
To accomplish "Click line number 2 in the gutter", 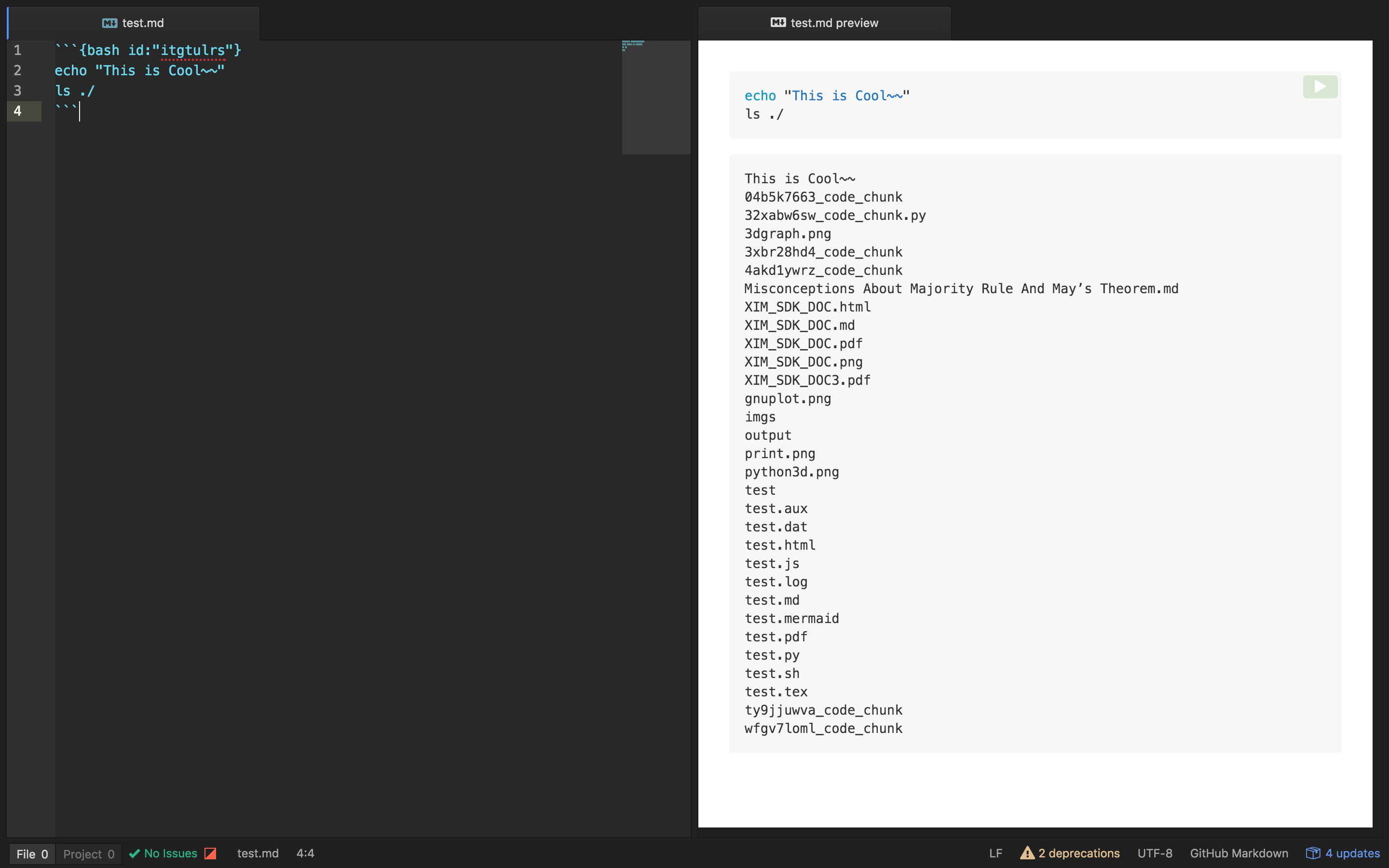I will (x=18, y=70).
